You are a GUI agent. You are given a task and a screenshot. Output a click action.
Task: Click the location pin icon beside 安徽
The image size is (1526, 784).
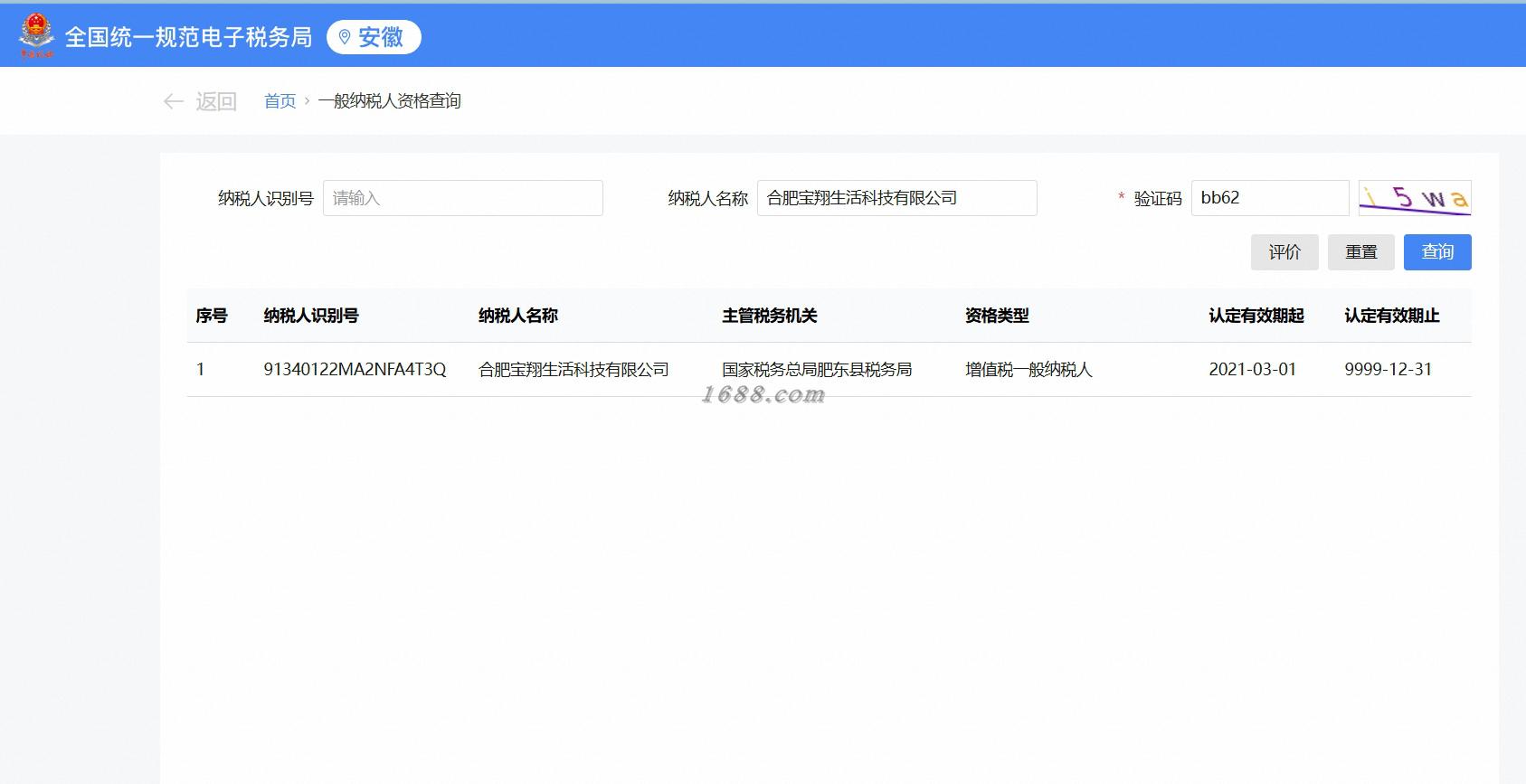click(344, 37)
